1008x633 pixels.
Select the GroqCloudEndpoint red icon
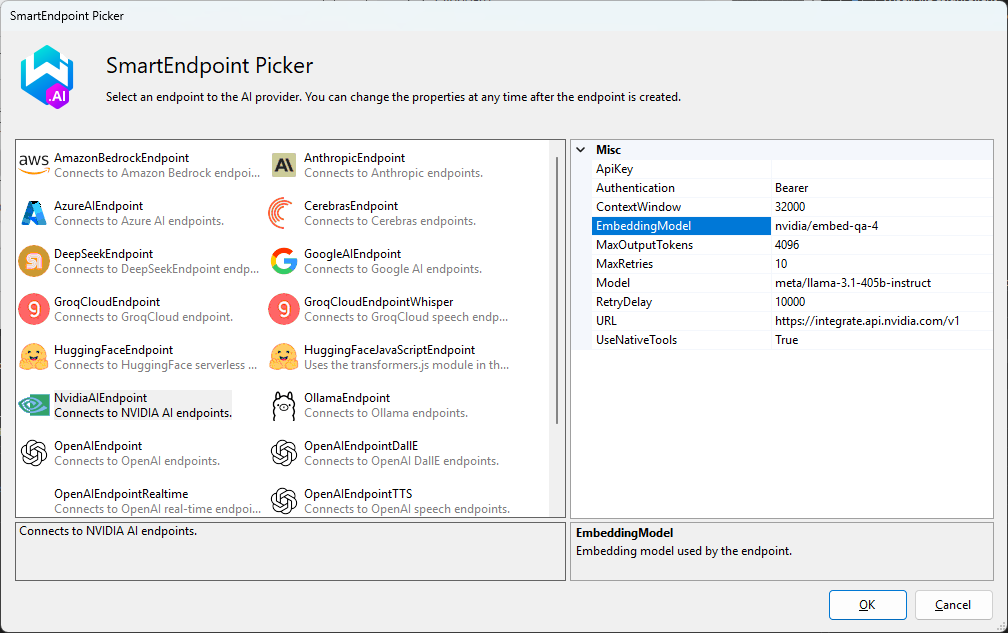pyautogui.click(x=34, y=309)
